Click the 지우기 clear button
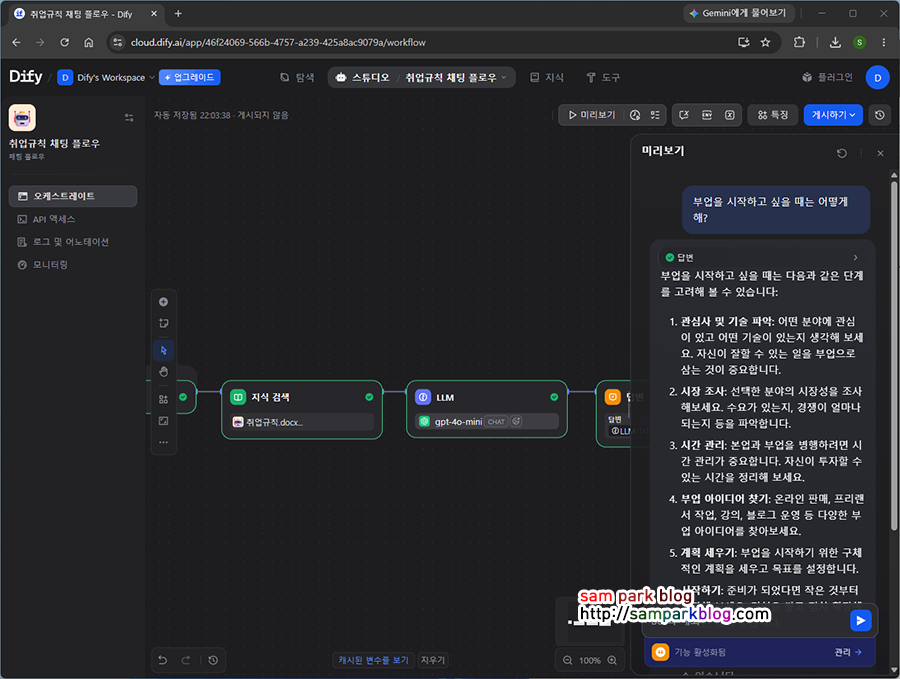The image size is (900, 679). (x=433, y=661)
